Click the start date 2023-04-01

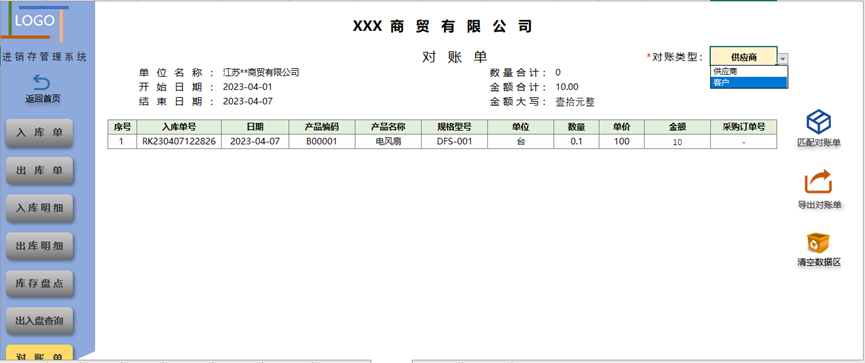pyautogui.click(x=248, y=87)
